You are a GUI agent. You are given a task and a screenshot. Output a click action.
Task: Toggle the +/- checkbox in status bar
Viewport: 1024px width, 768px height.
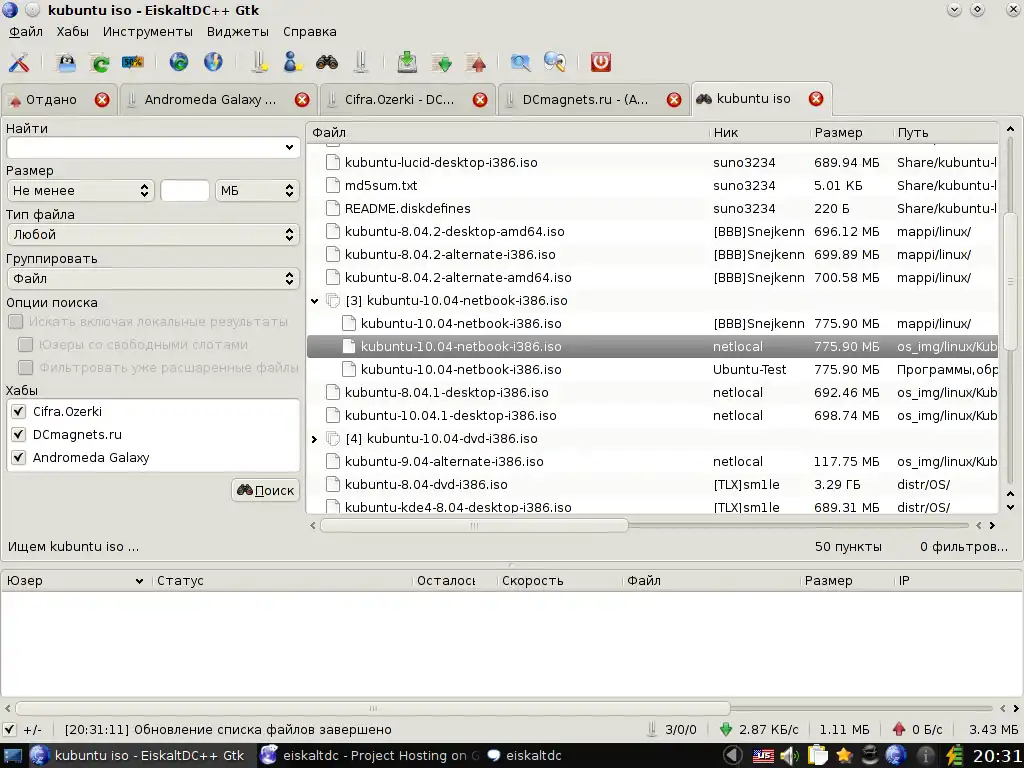tap(9, 729)
